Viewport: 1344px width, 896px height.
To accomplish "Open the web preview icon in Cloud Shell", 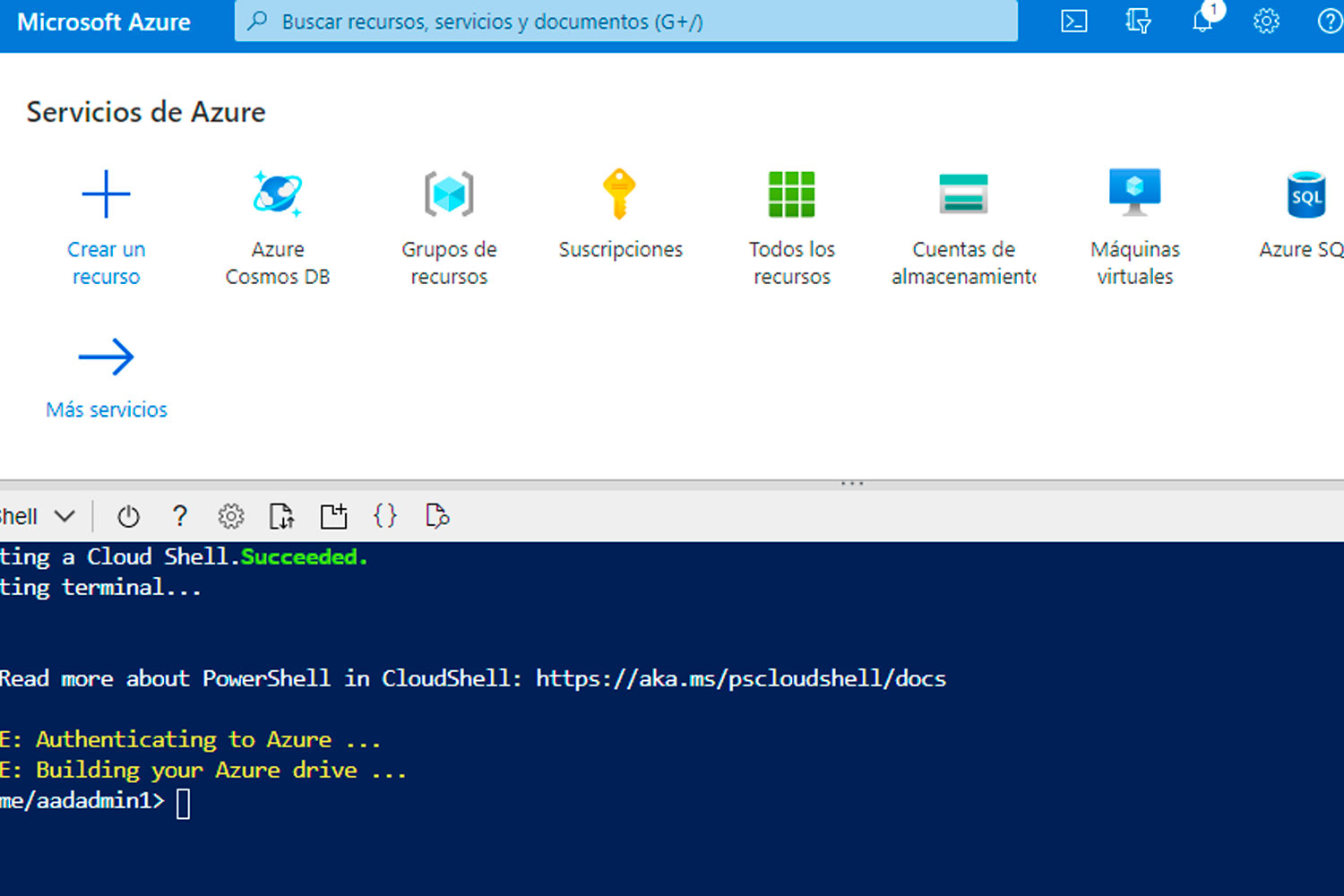I will point(437,516).
